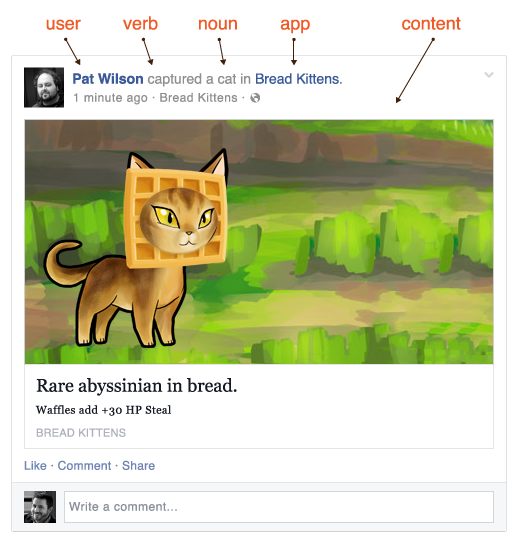Click the commenter avatar beside comment box
The image size is (517, 543).
coord(40,507)
